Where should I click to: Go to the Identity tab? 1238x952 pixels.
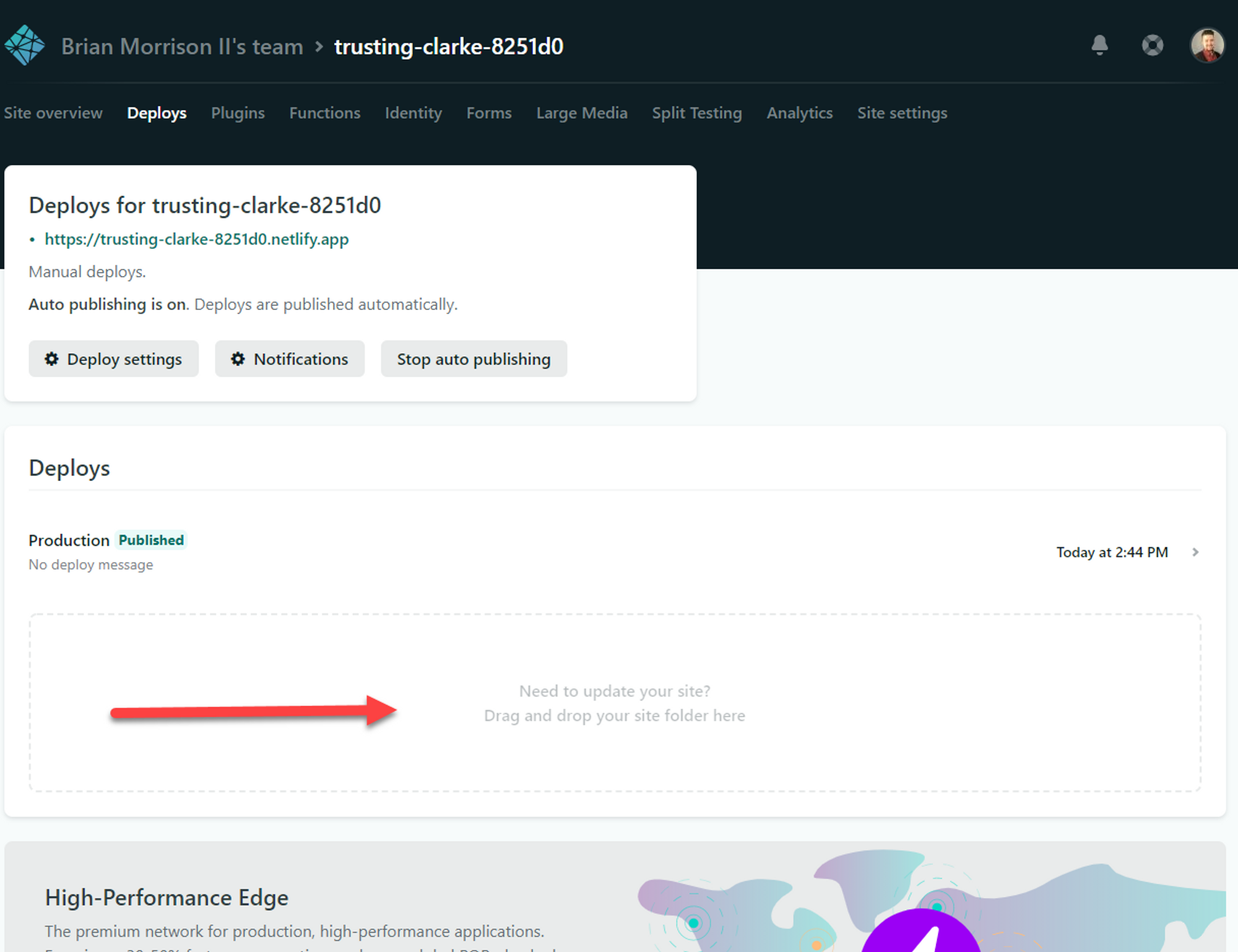(413, 113)
